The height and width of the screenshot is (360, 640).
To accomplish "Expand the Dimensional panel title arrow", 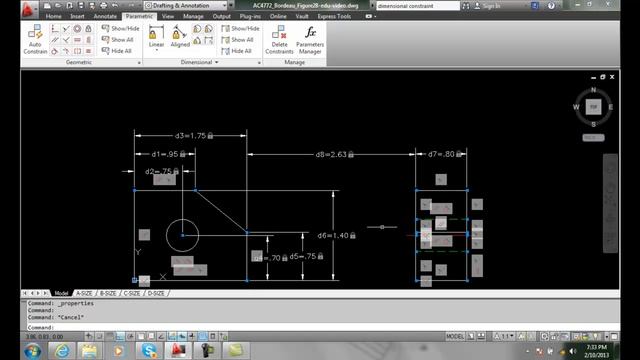I will (216, 62).
